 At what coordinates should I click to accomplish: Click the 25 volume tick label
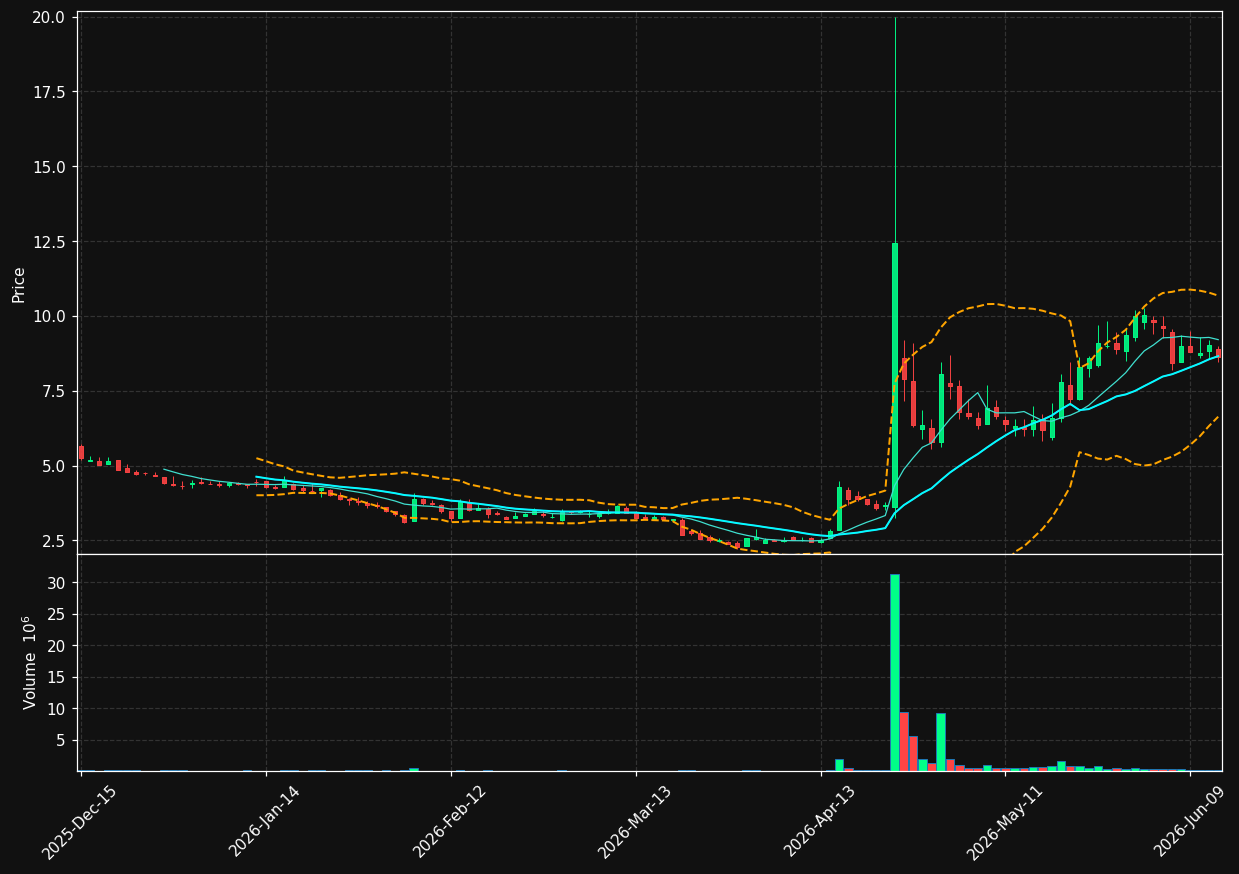[57, 615]
